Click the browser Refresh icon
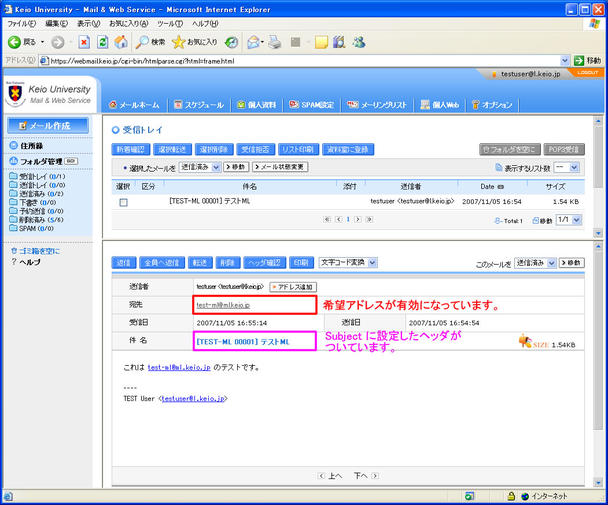The height and width of the screenshot is (505, 608). point(101,42)
